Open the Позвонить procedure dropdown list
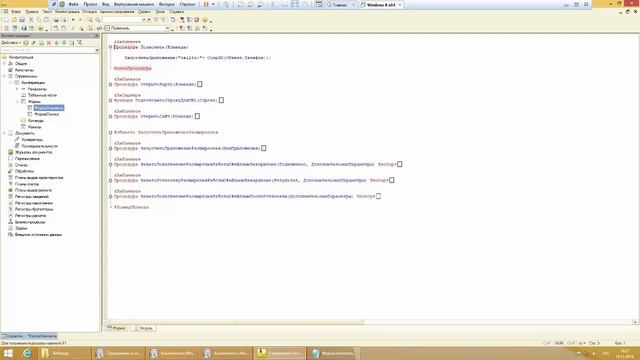This screenshot has width=640, height=360. point(167,28)
